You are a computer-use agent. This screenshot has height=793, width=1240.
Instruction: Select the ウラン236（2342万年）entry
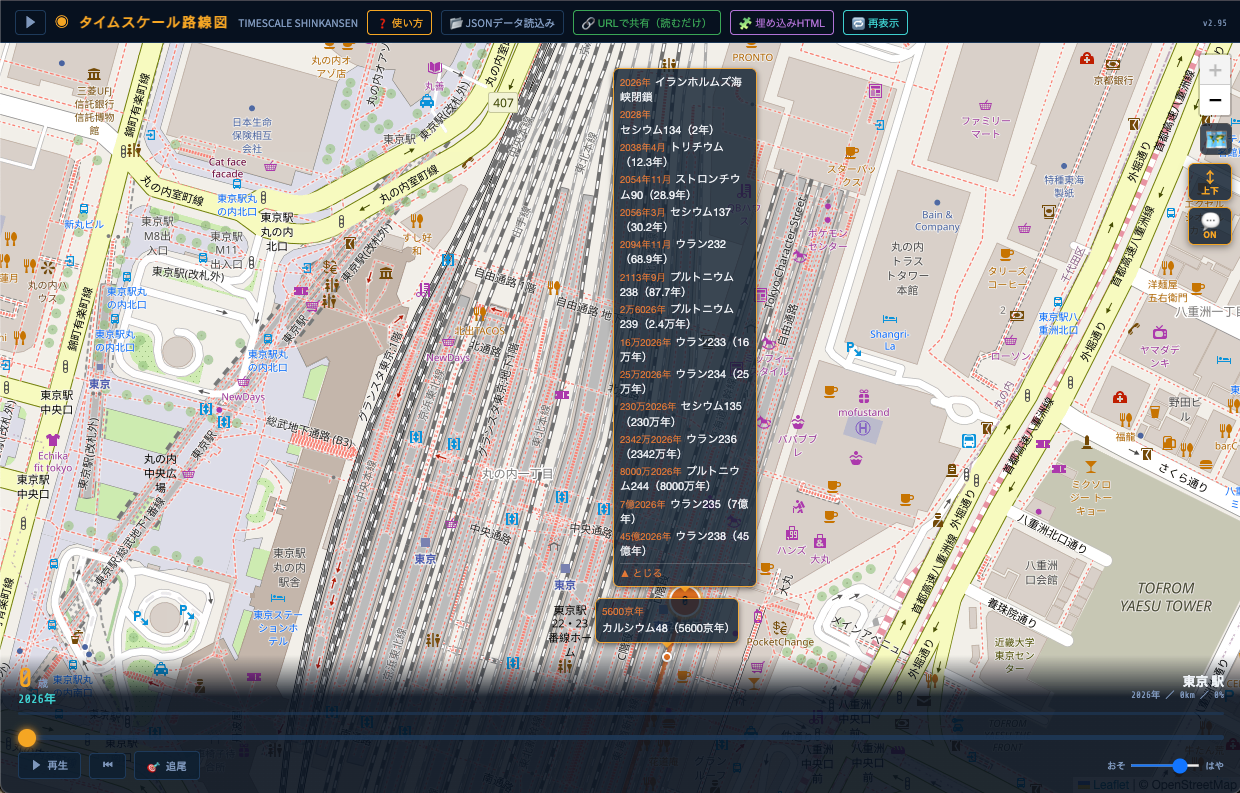click(x=683, y=446)
